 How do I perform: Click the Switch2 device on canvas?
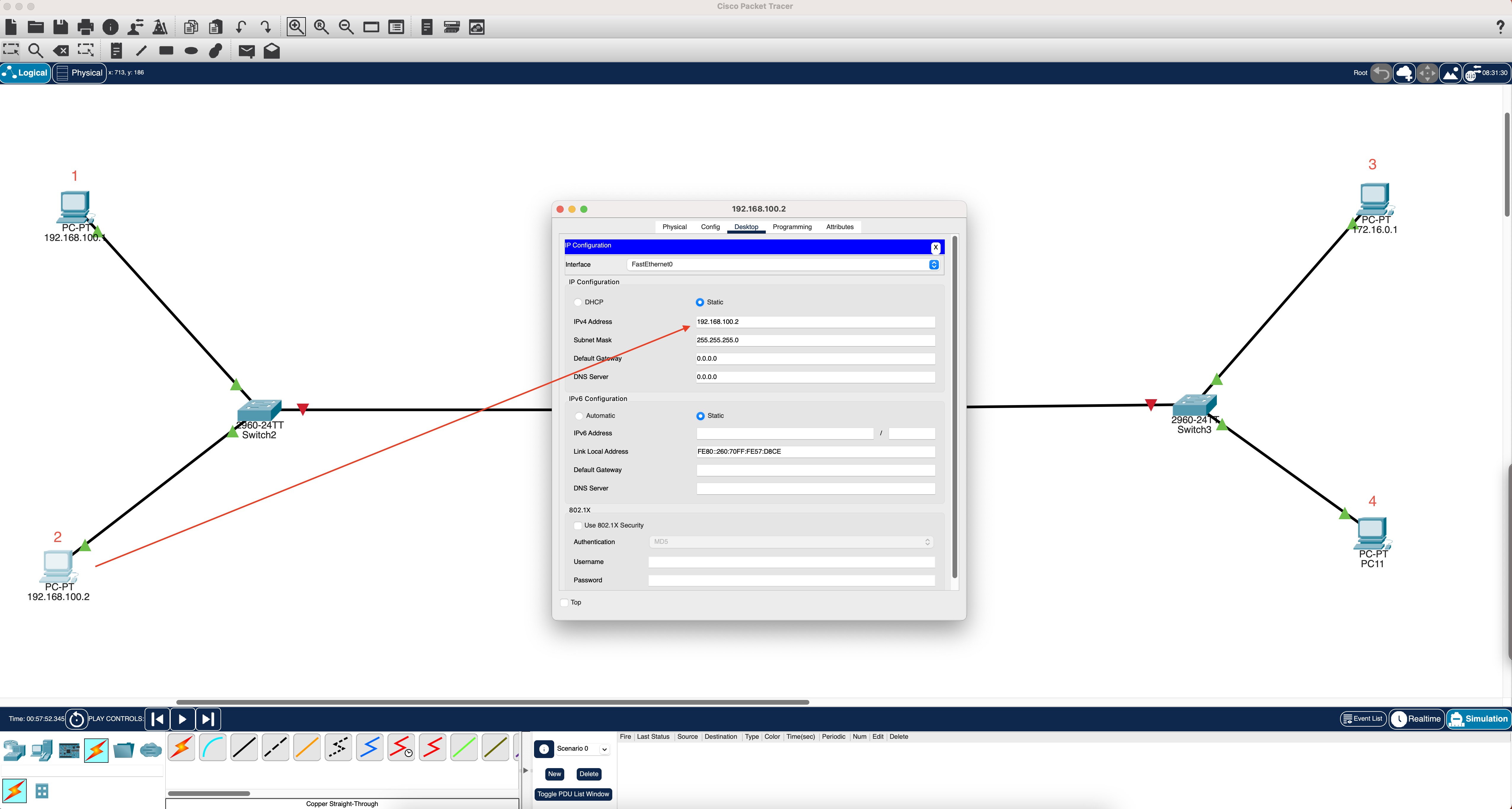[x=259, y=410]
